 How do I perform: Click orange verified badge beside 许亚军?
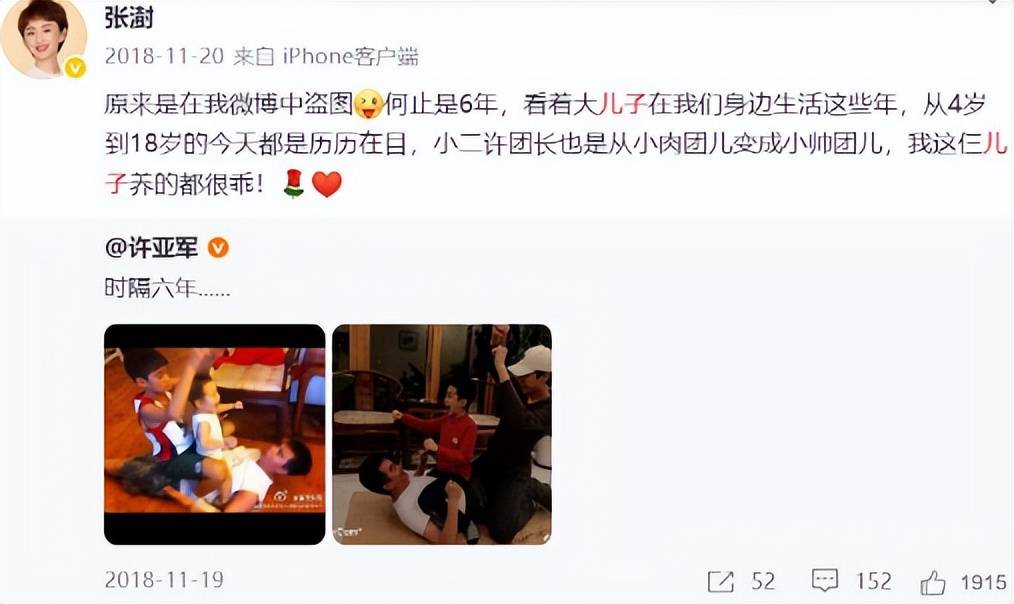pos(218,248)
